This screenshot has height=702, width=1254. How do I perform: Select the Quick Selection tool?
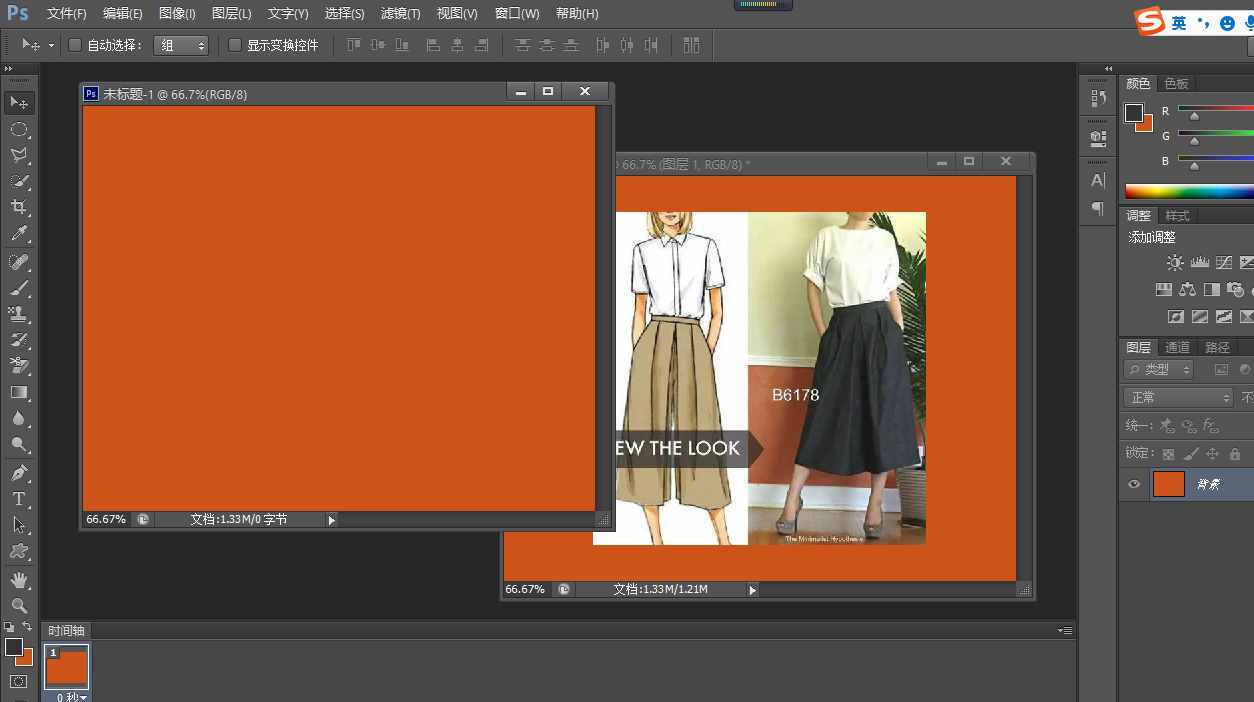pyautogui.click(x=19, y=181)
